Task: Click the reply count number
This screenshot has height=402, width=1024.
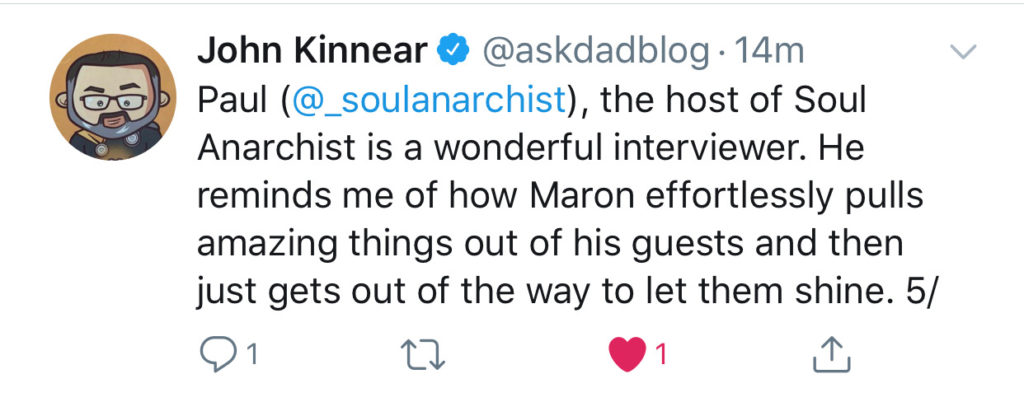Action: pyautogui.click(x=252, y=352)
